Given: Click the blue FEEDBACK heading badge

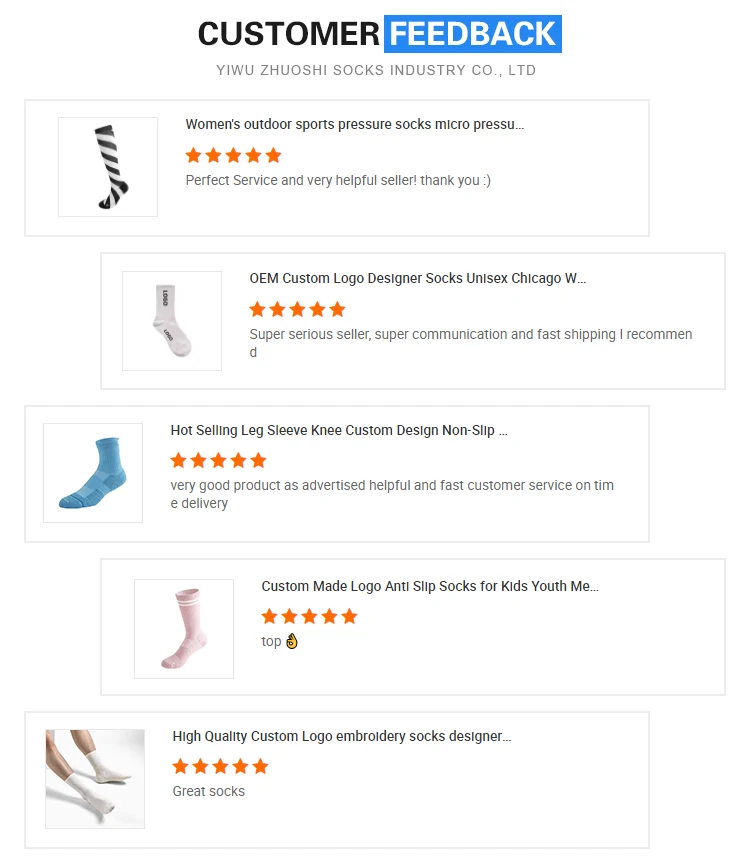Looking at the screenshot, I should point(473,34).
